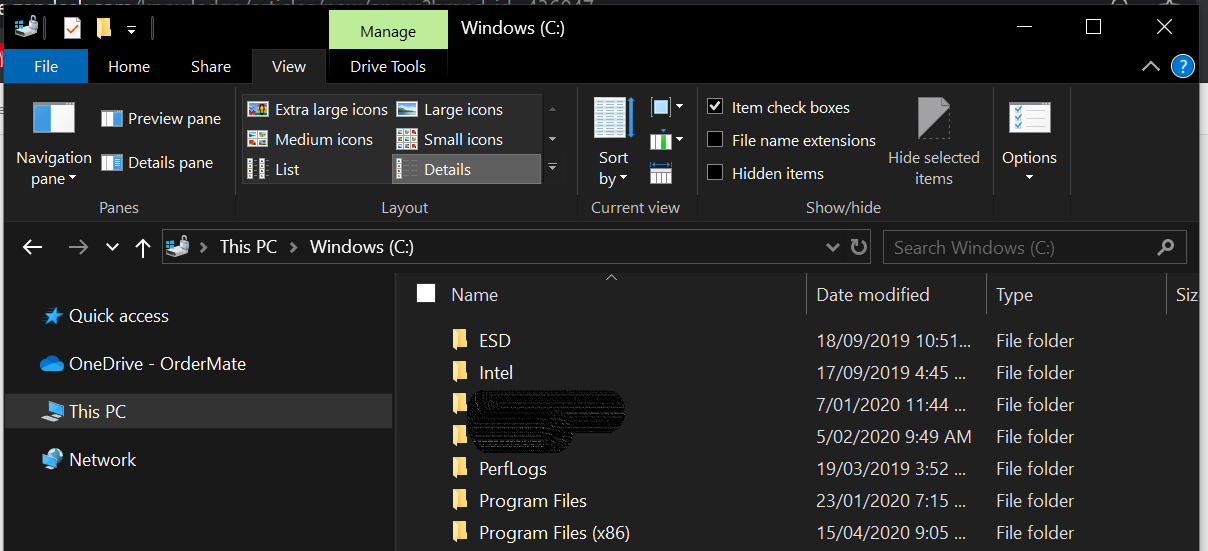The width and height of the screenshot is (1208, 551).
Task: Toggle the Preview pane
Action: pos(161,119)
